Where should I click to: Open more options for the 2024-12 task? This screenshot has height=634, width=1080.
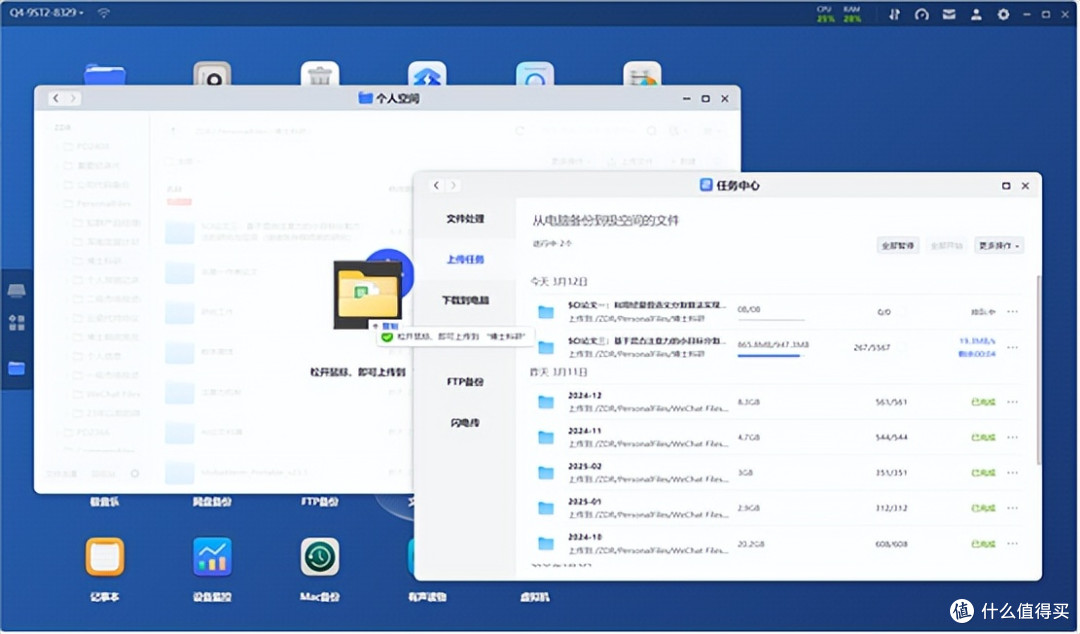click(x=1012, y=402)
